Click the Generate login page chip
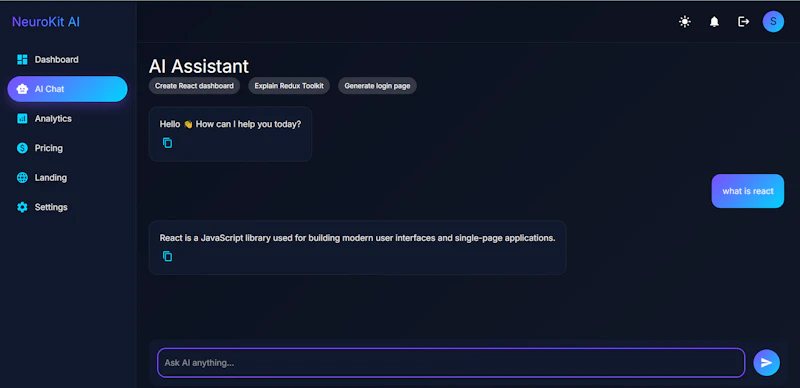The width and height of the screenshot is (800, 388). [377, 86]
